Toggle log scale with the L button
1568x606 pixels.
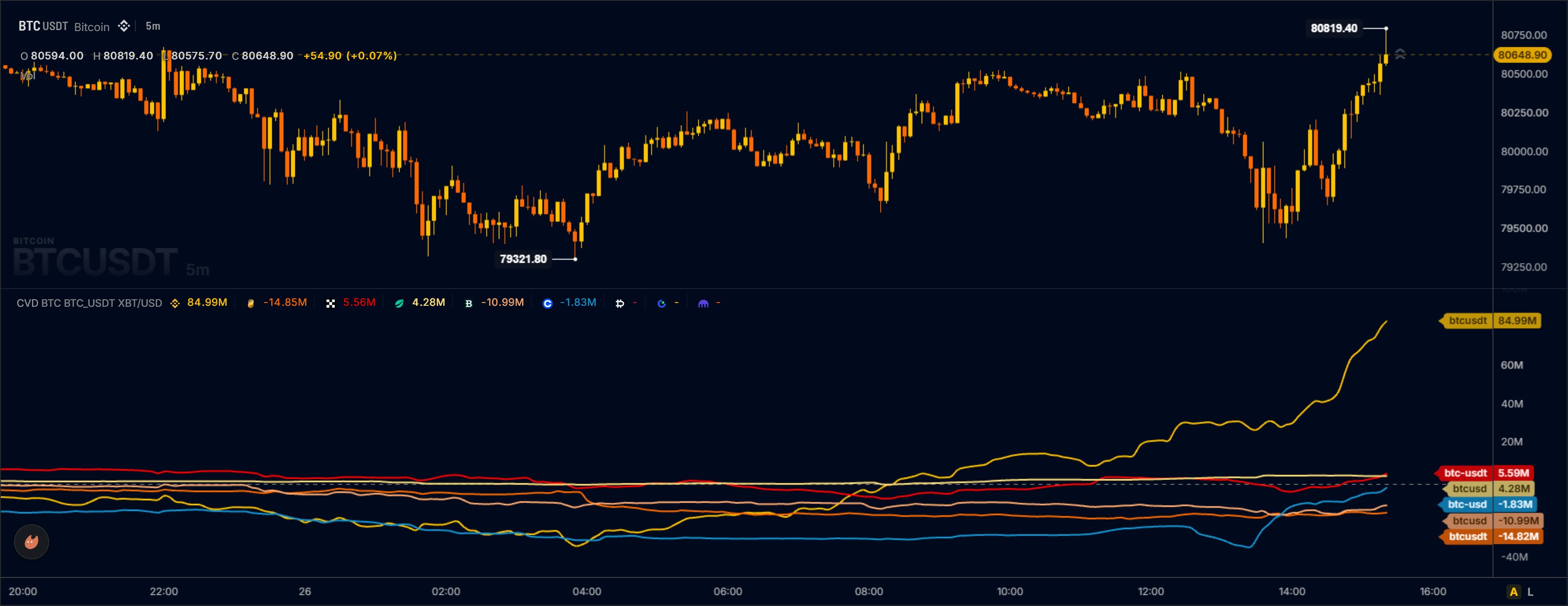(x=1530, y=591)
